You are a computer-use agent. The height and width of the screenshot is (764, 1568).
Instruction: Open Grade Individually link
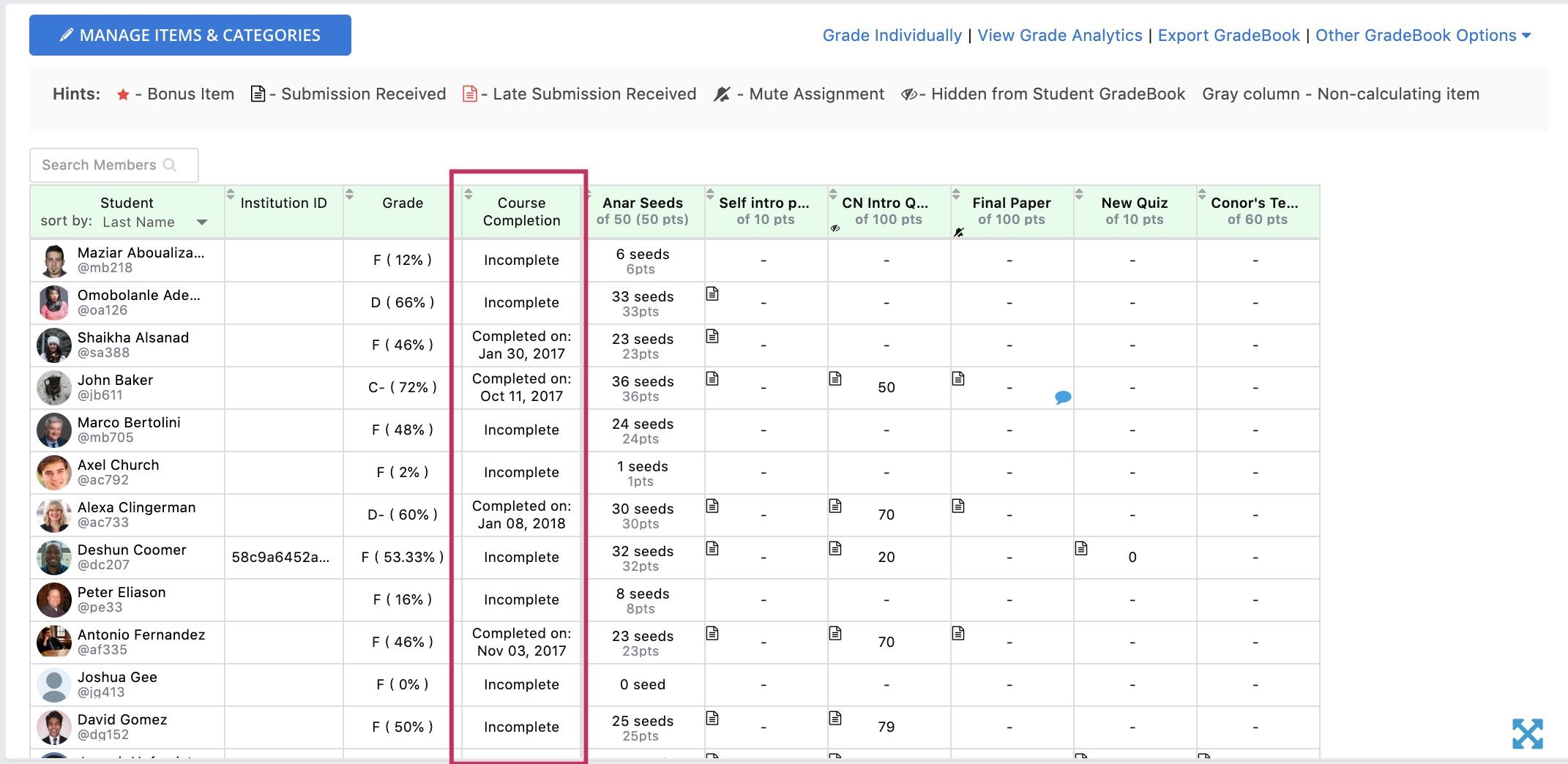coord(892,35)
